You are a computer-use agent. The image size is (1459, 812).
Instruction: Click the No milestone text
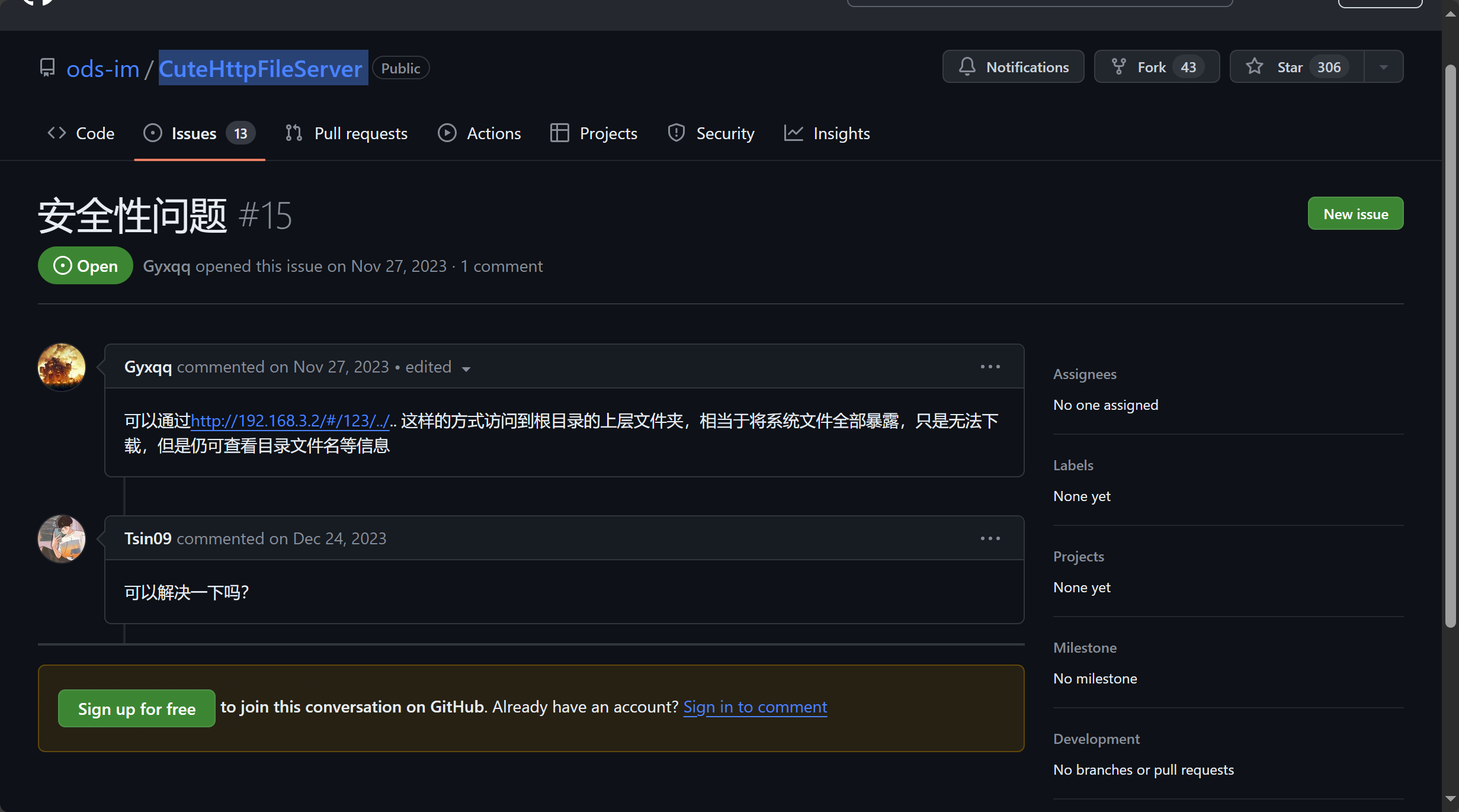1095,678
